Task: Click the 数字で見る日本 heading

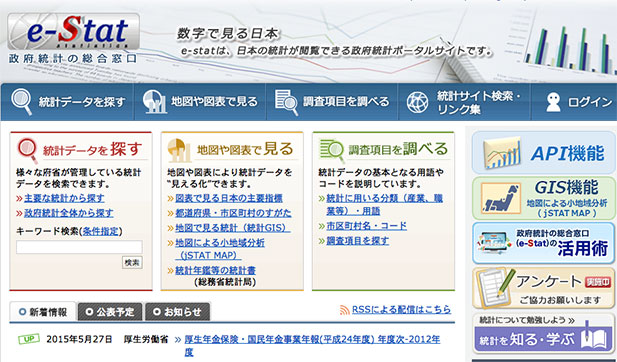Action: pyautogui.click(x=227, y=34)
